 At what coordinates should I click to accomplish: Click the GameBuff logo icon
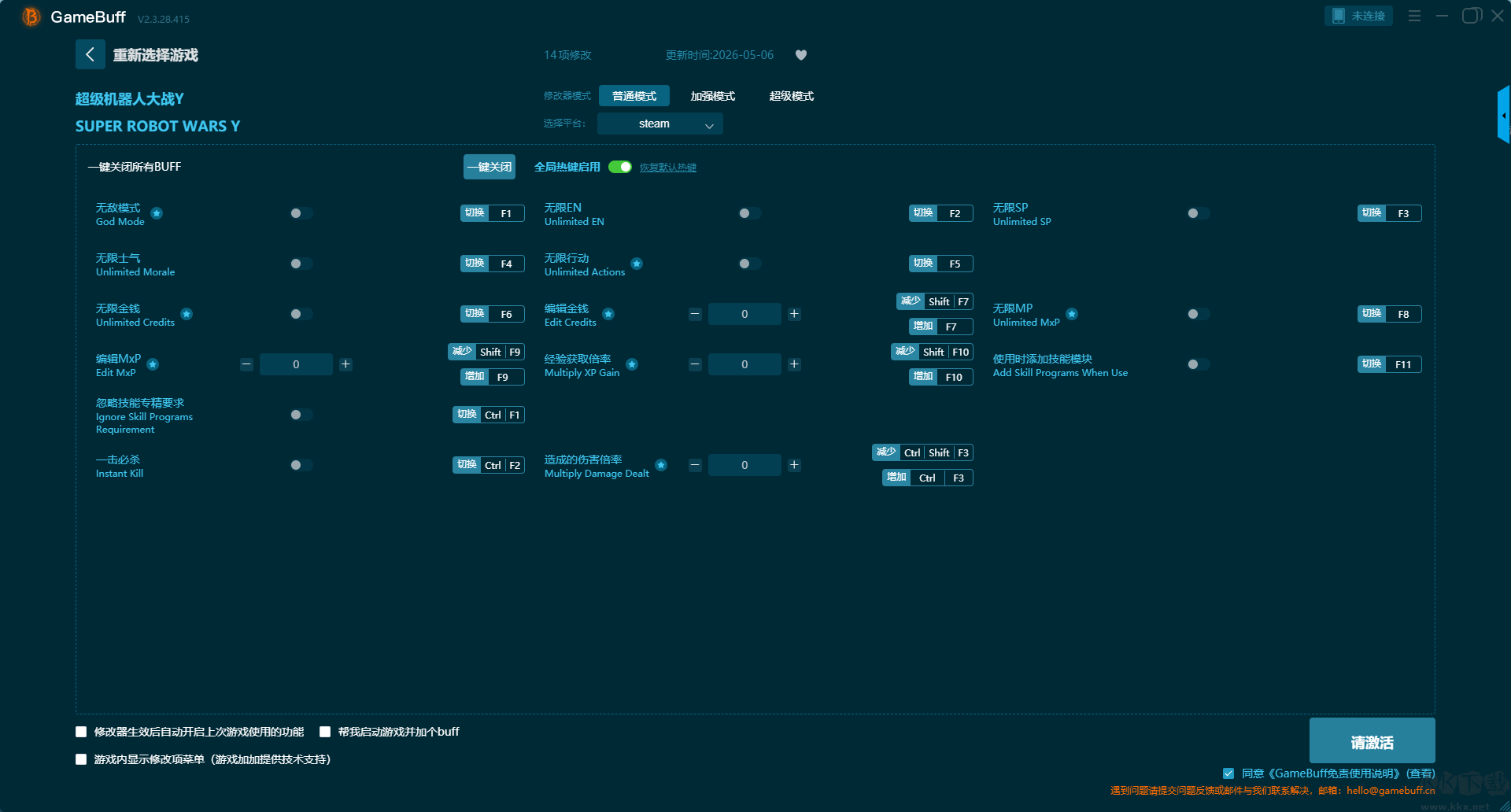(x=31, y=17)
